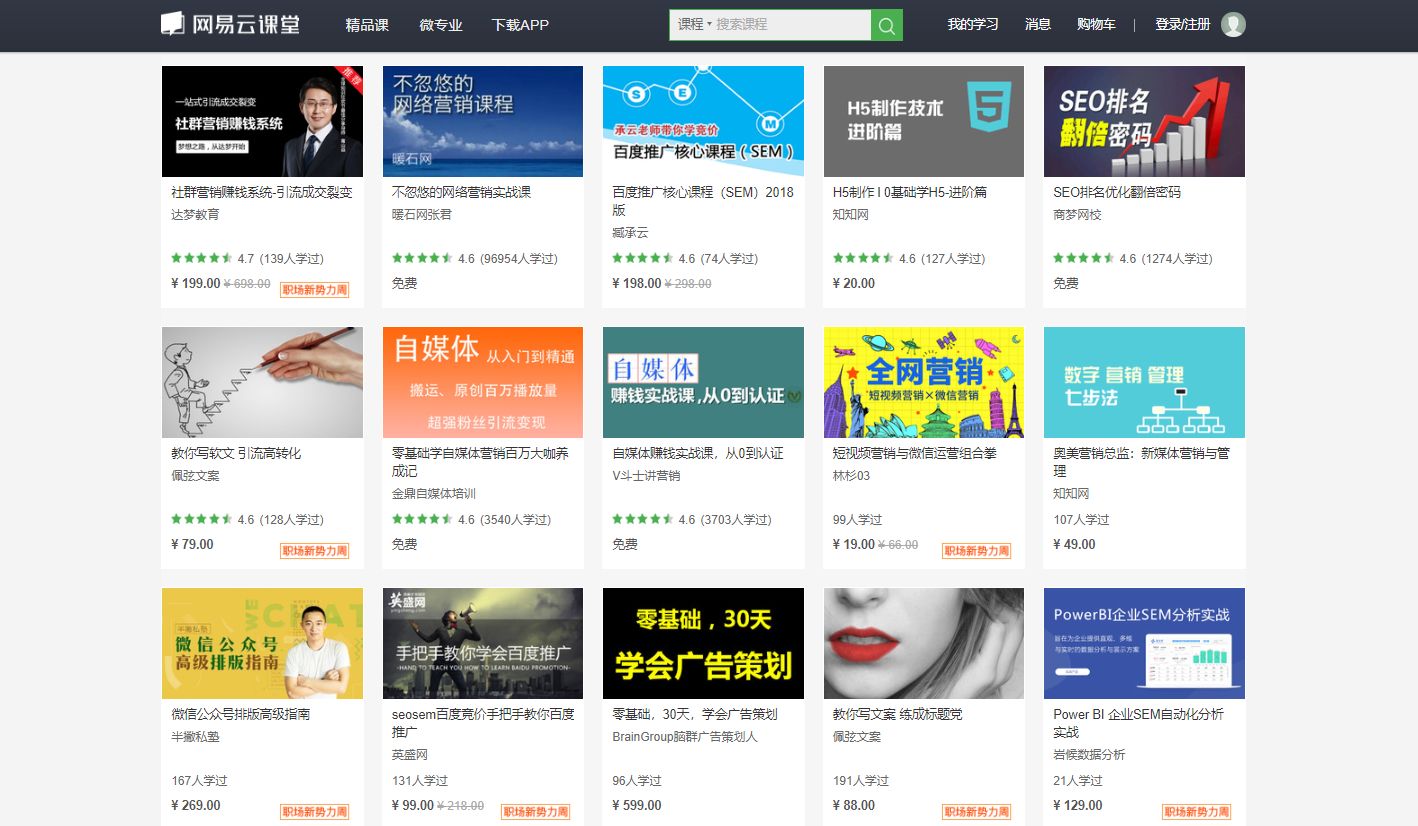Open title 教你写软文 引流高转化
This screenshot has width=1418, height=826.
pos(236,453)
